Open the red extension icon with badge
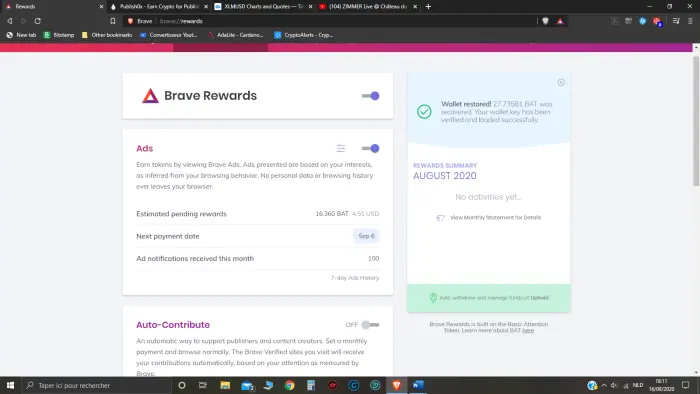Screen dimensions: 700x394 coord(657,21)
